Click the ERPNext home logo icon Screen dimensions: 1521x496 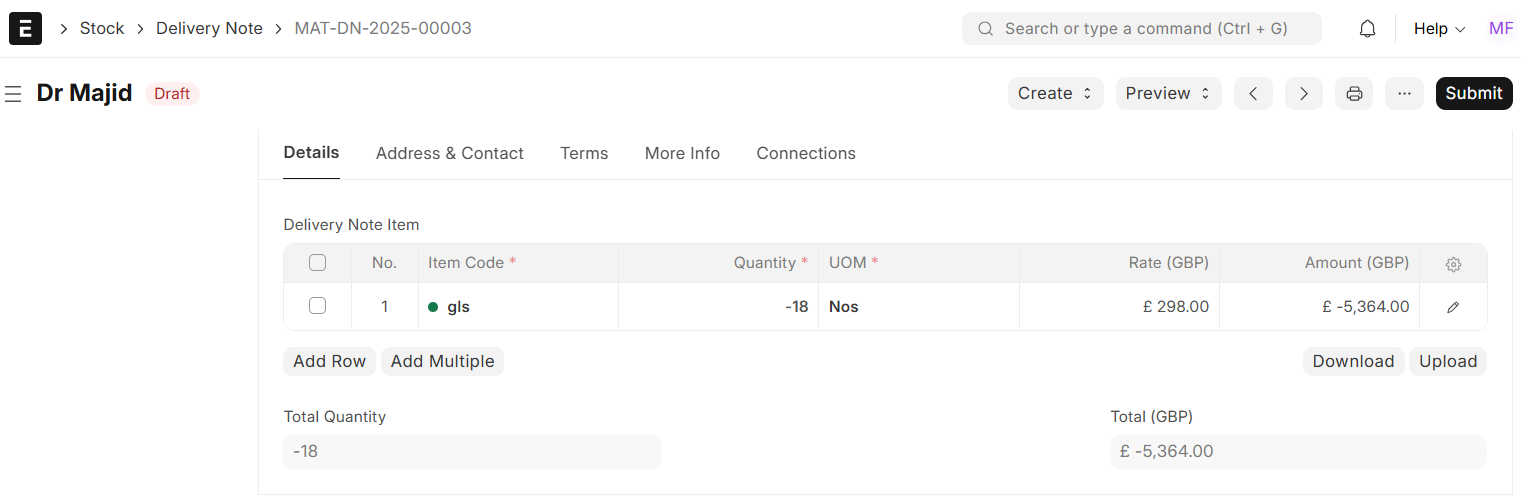tap(25, 28)
